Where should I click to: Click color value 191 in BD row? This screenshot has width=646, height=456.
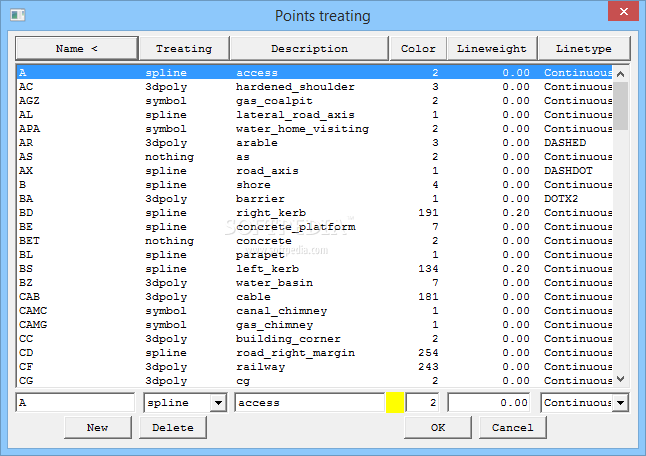pos(428,213)
